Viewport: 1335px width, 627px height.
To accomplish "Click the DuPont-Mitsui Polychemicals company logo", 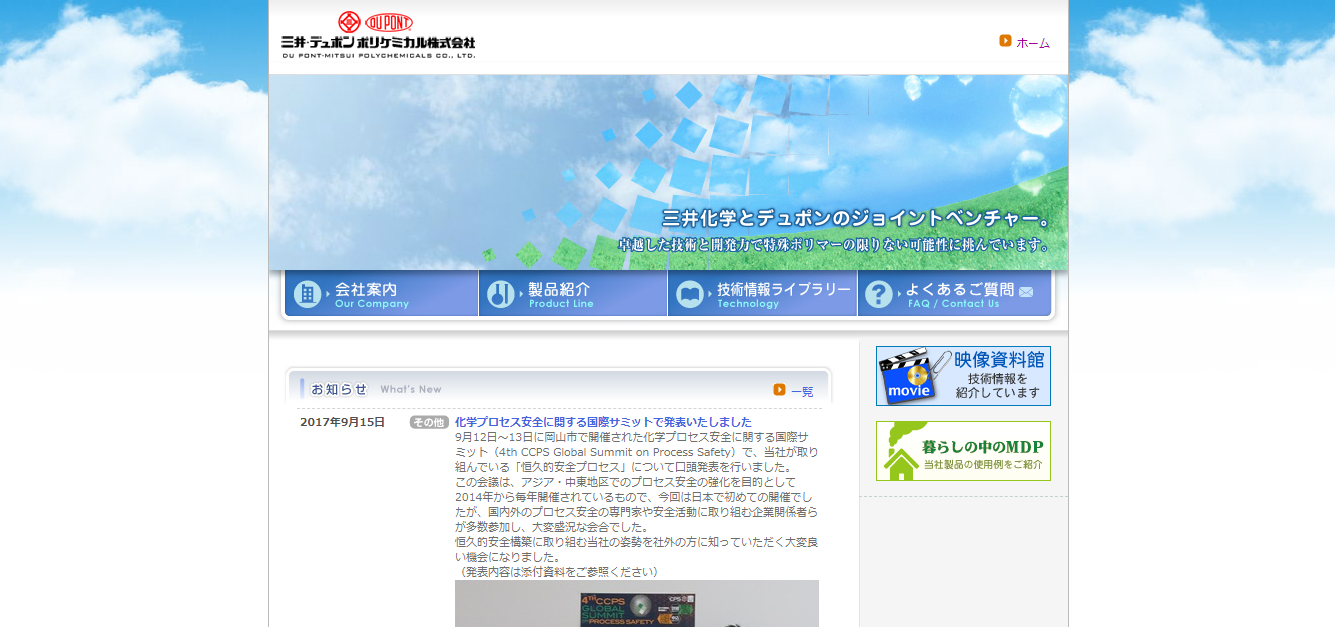I will [378, 35].
